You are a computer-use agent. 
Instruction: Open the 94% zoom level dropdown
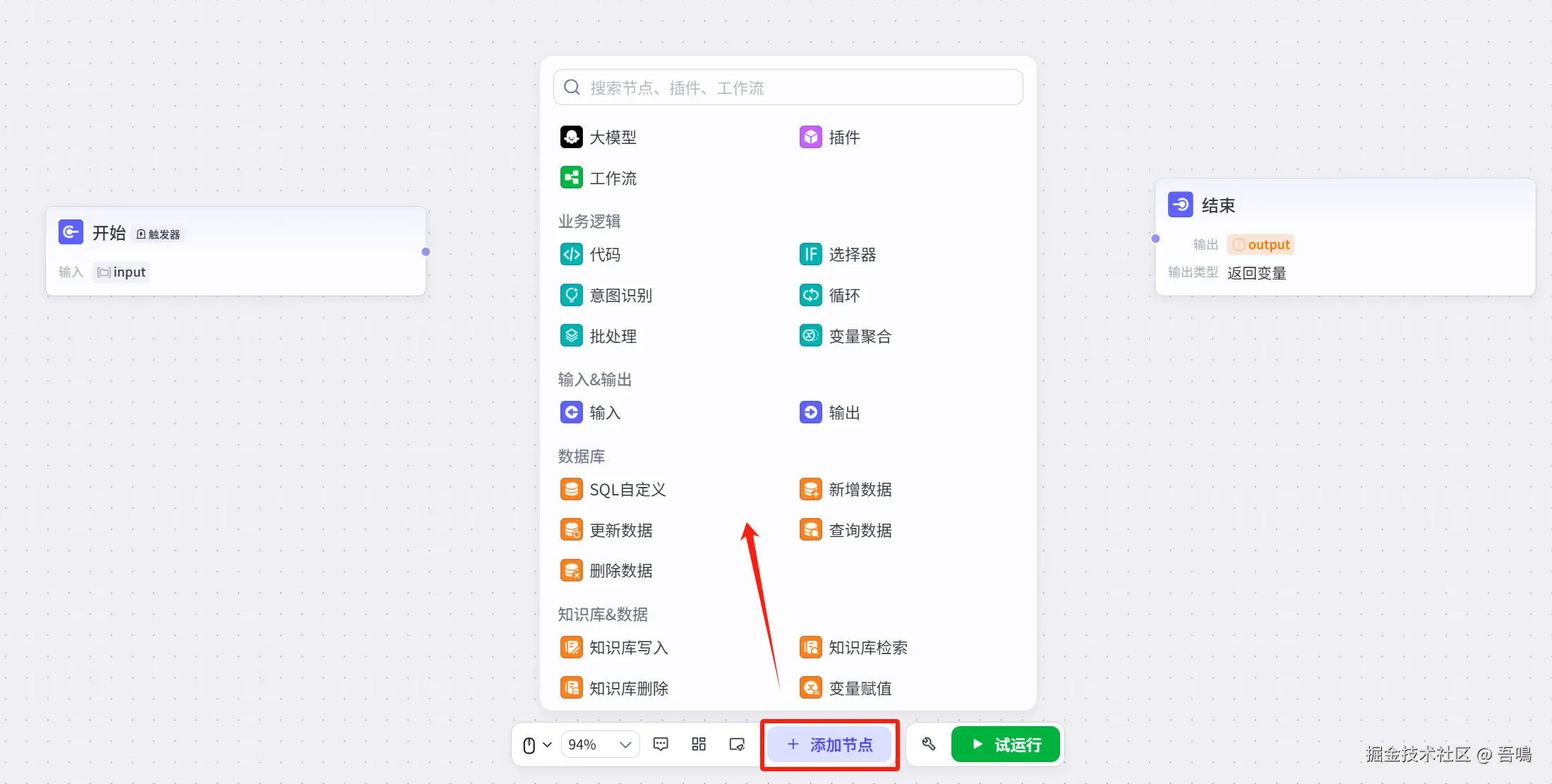tap(600, 744)
